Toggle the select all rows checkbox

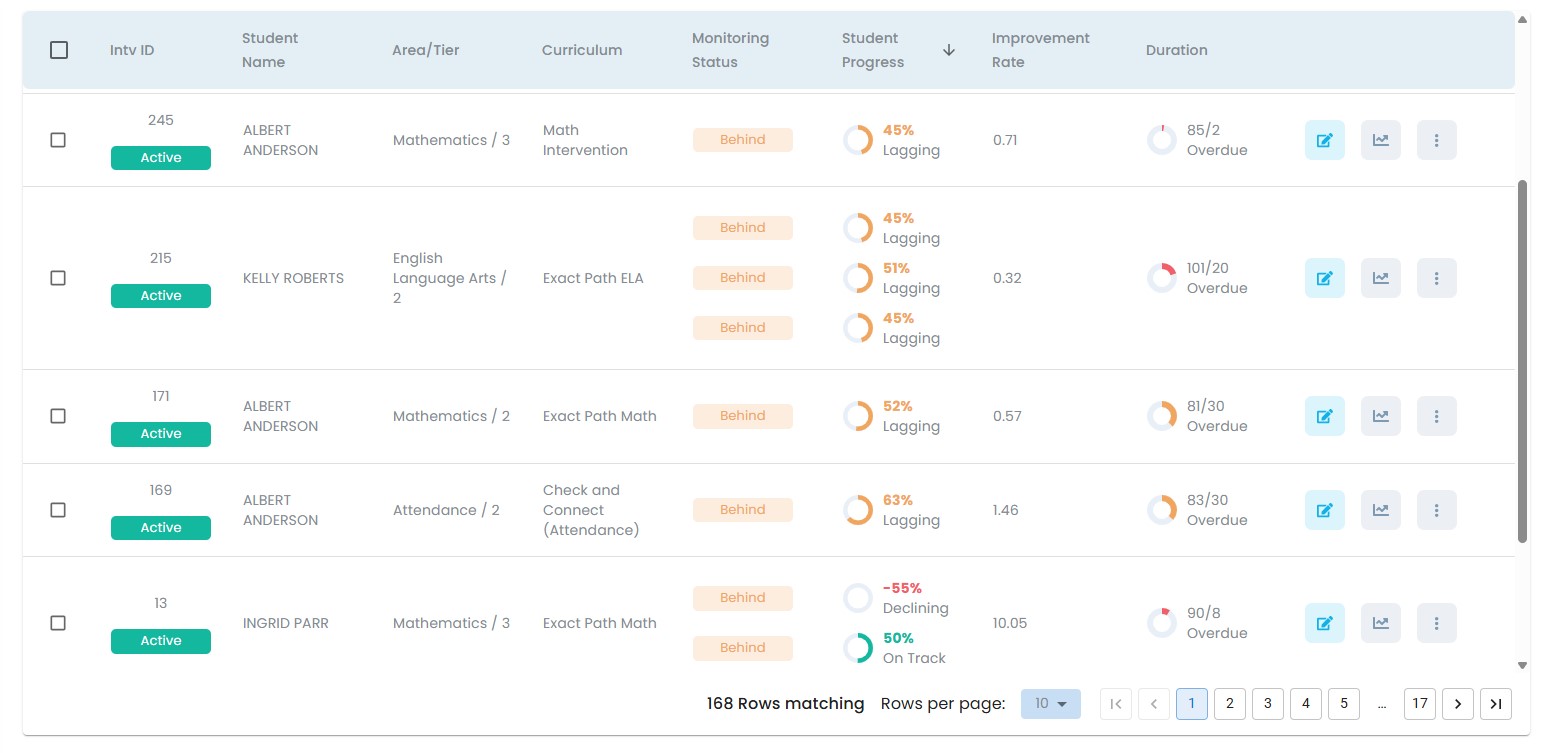point(59,50)
